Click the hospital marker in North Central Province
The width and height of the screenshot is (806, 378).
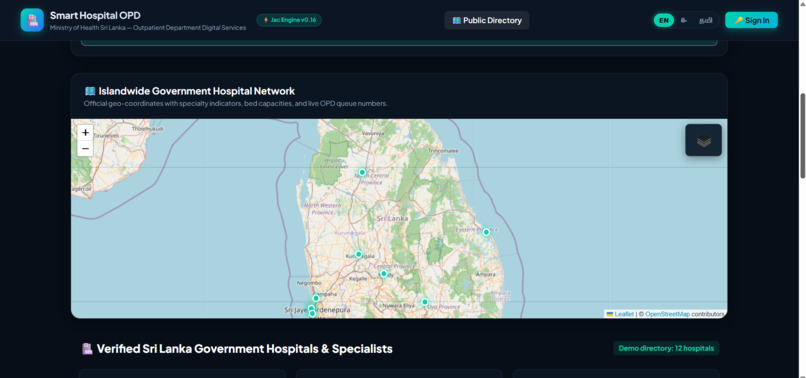pos(362,172)
